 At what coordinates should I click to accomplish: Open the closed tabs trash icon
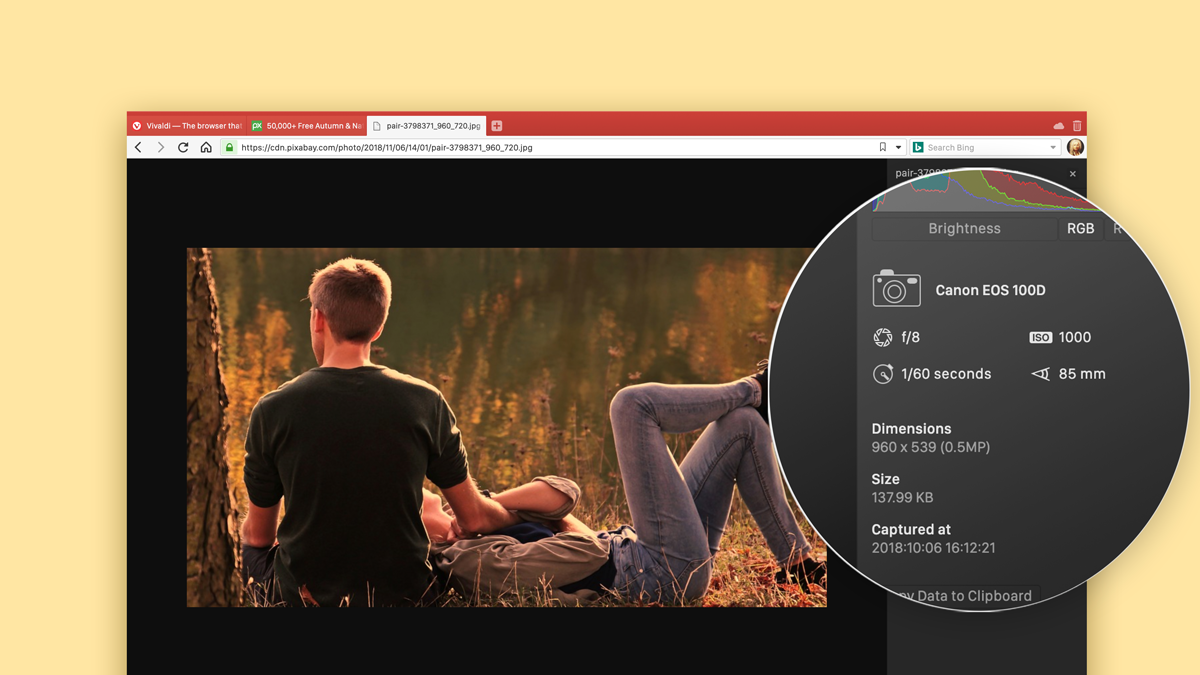1077,126
